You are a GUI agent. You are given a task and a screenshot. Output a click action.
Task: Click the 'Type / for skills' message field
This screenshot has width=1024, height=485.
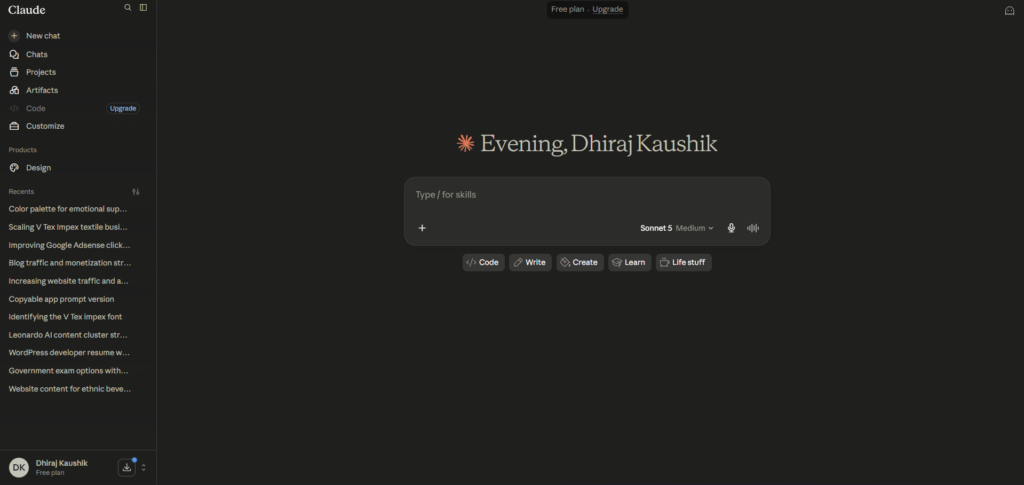(x=586, y=195)
